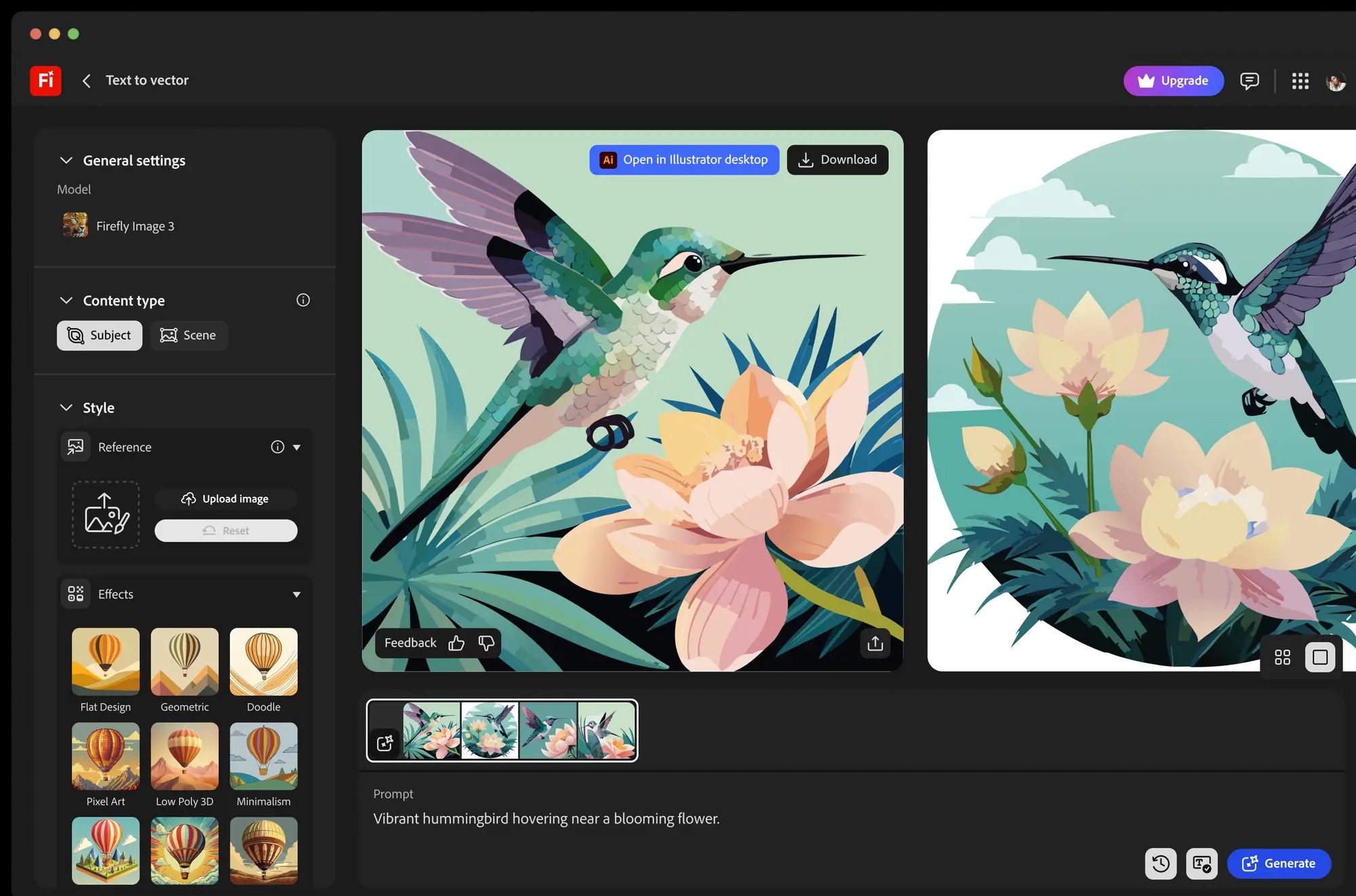Collapse the Effects panel
The image size is (1356, 896).
(296, 594)
